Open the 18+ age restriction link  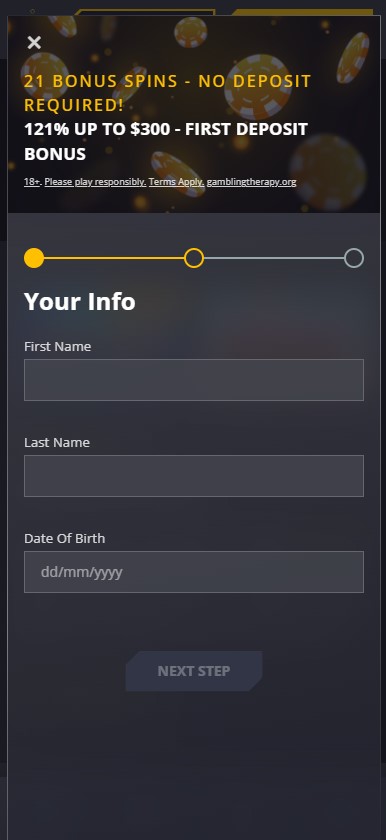tap(32, 182)
